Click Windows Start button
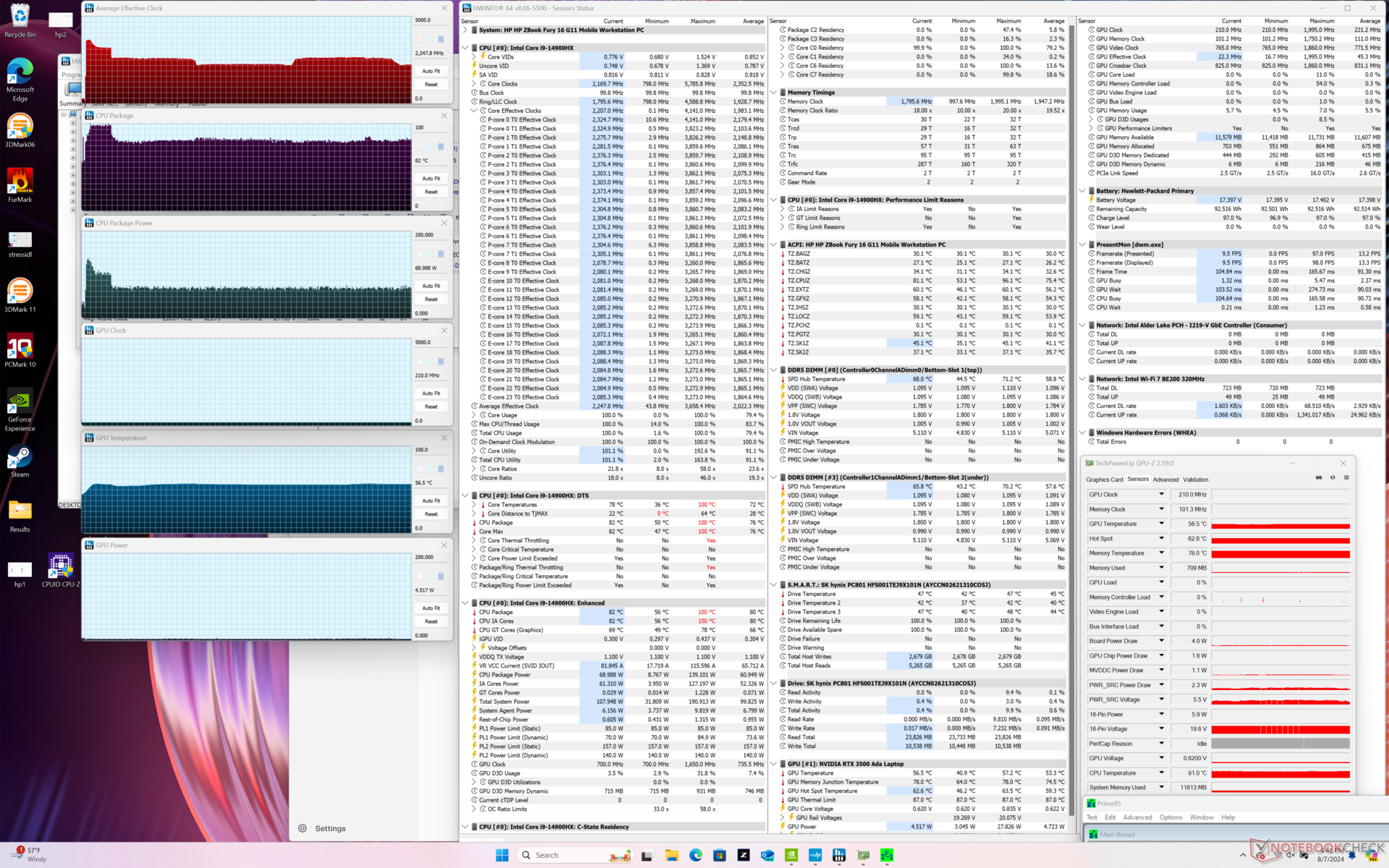Screen dimensions: 1389x868 coord(502,855)
